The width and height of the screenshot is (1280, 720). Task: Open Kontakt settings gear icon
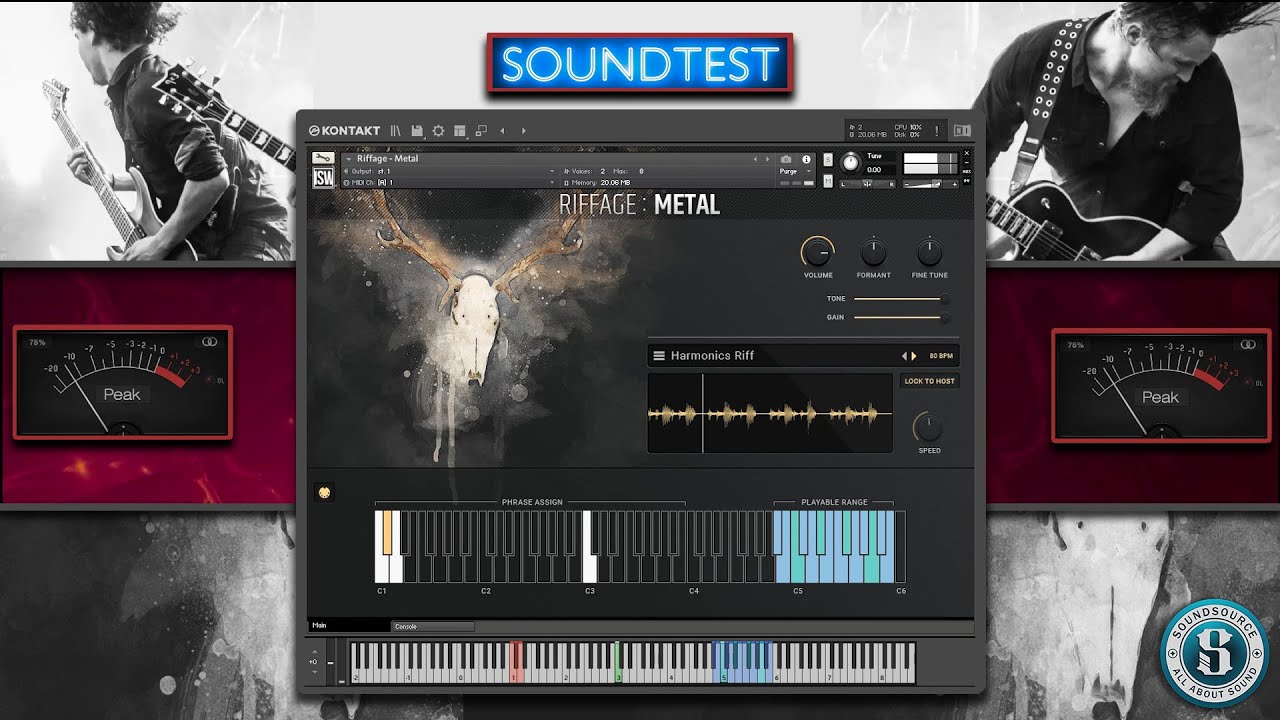tap(438, 131)
